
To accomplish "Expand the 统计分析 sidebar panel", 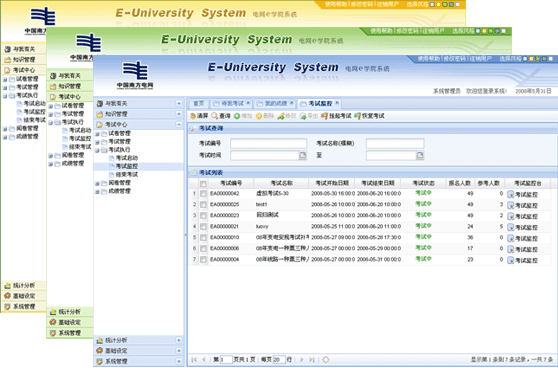I will click(179, 340).
